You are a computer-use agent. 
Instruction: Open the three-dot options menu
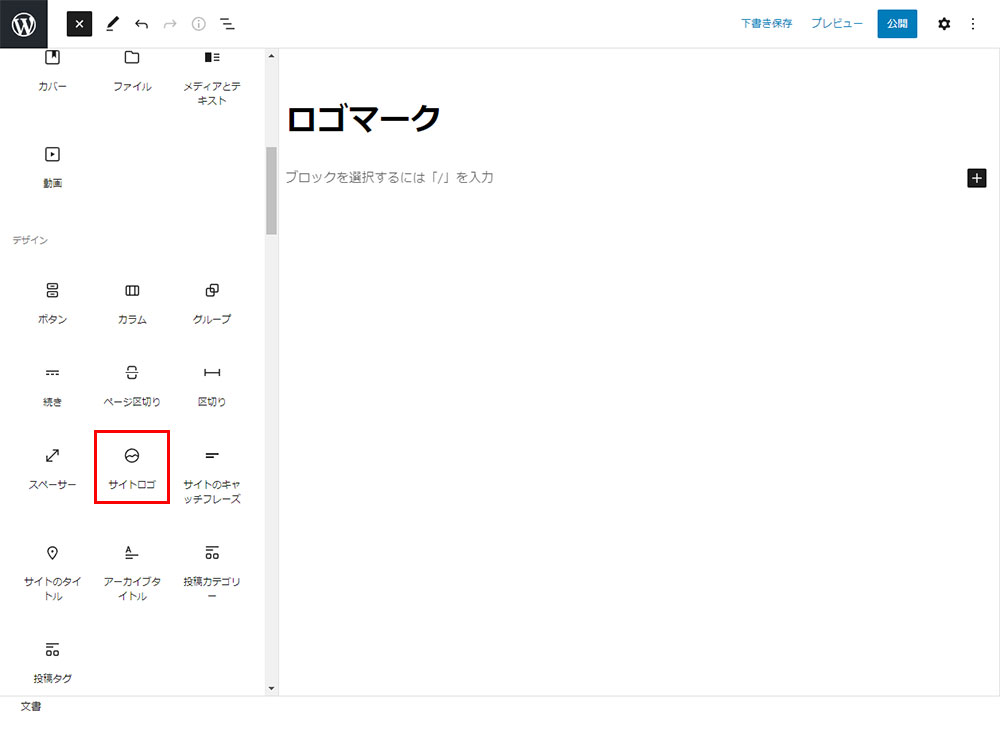pos(973,24)
